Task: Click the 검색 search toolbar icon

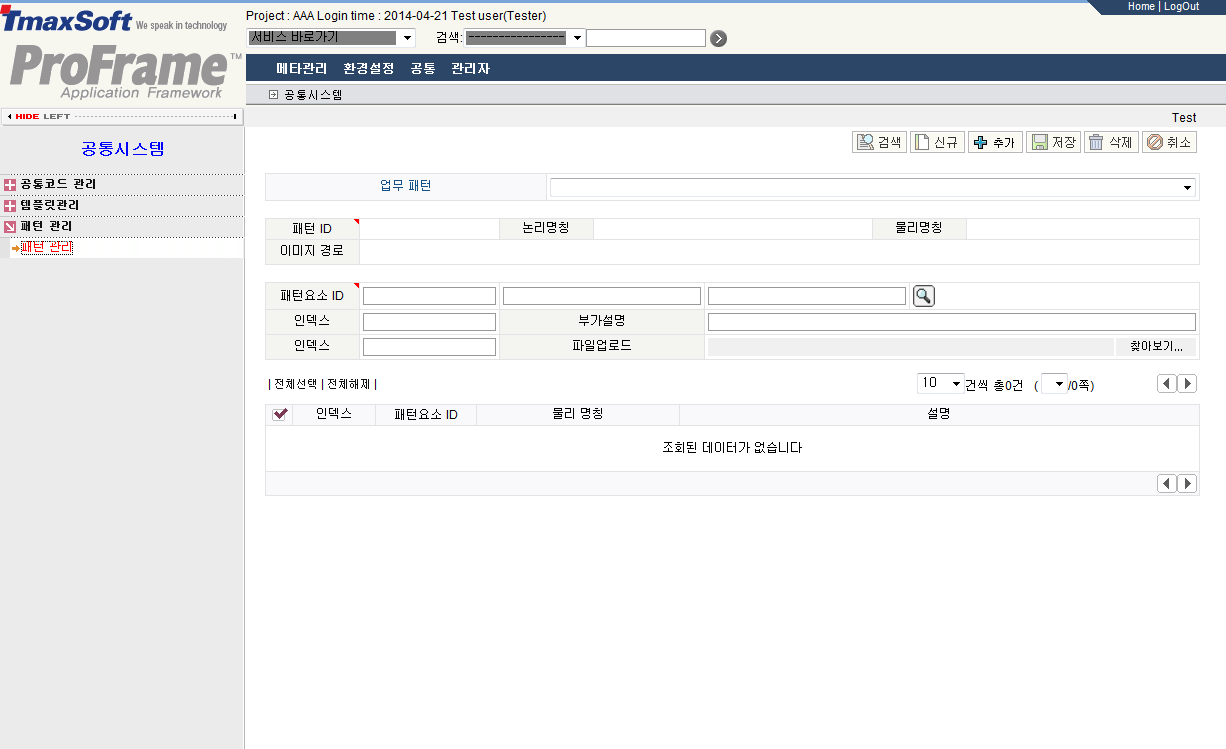Action: point(878,141)
